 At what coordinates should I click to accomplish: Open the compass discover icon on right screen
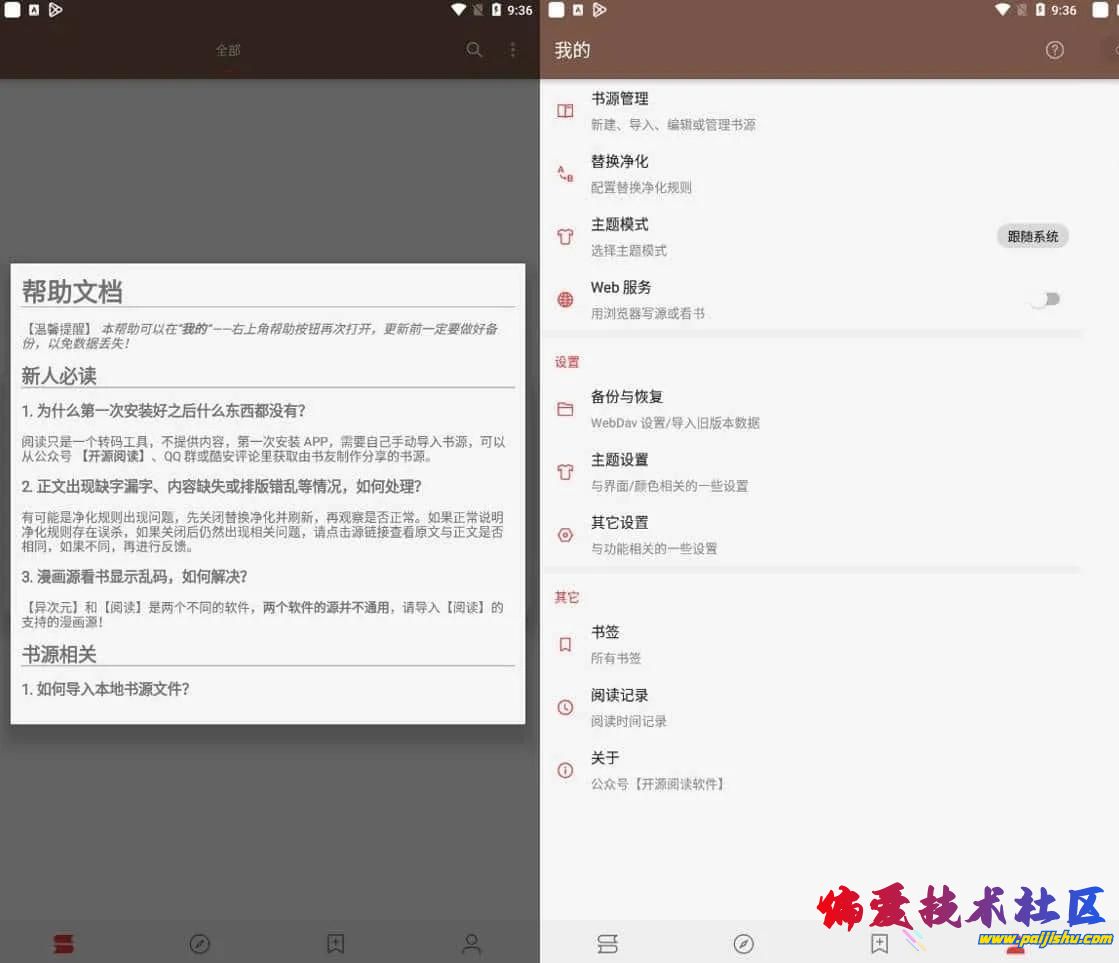[x=743, y=943]
